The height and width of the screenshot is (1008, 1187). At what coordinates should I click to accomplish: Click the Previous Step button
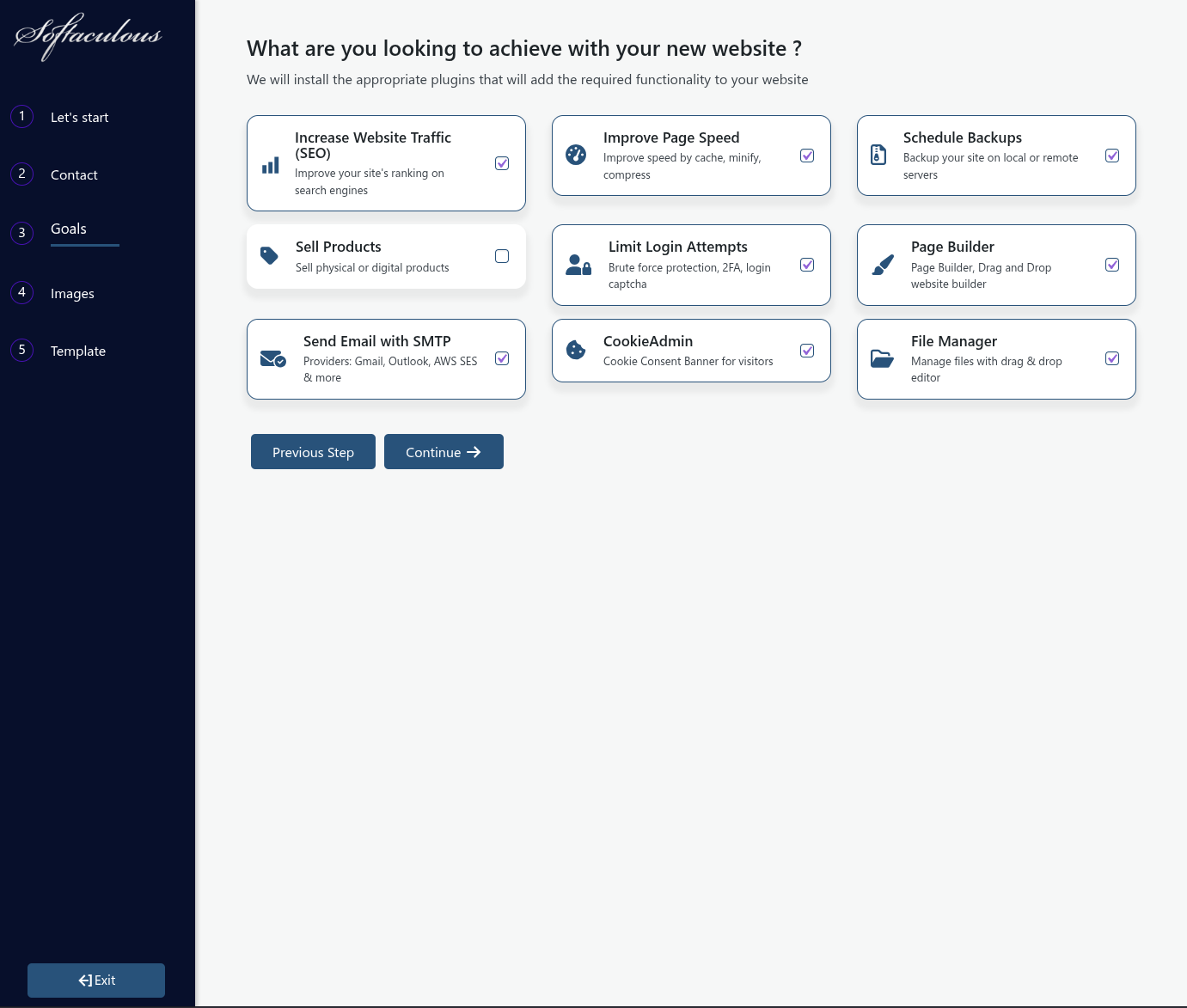[x=313, y=451]
